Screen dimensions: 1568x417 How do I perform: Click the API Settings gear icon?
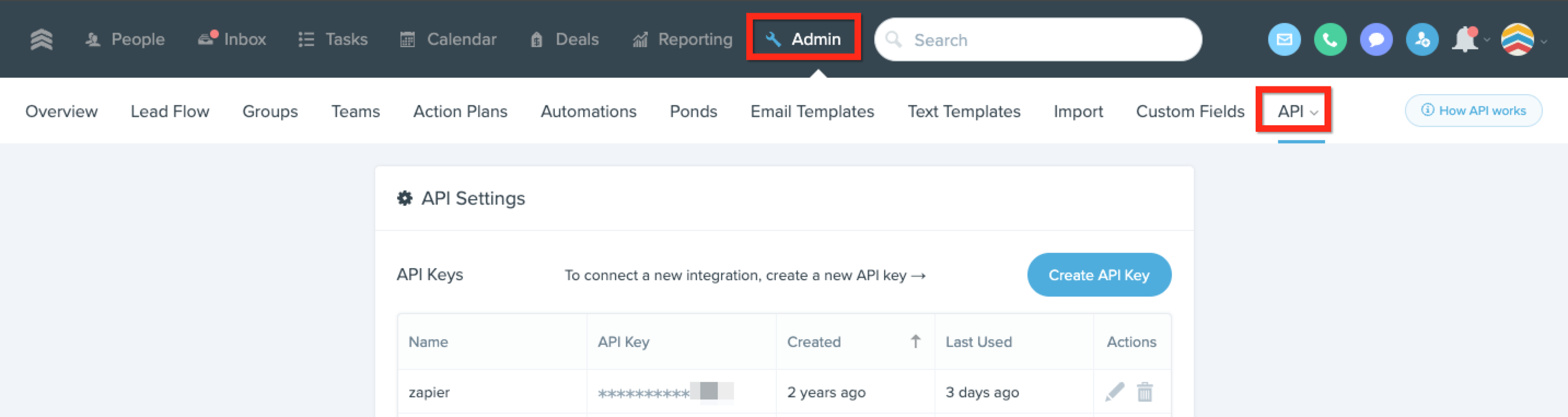(404, 198)
